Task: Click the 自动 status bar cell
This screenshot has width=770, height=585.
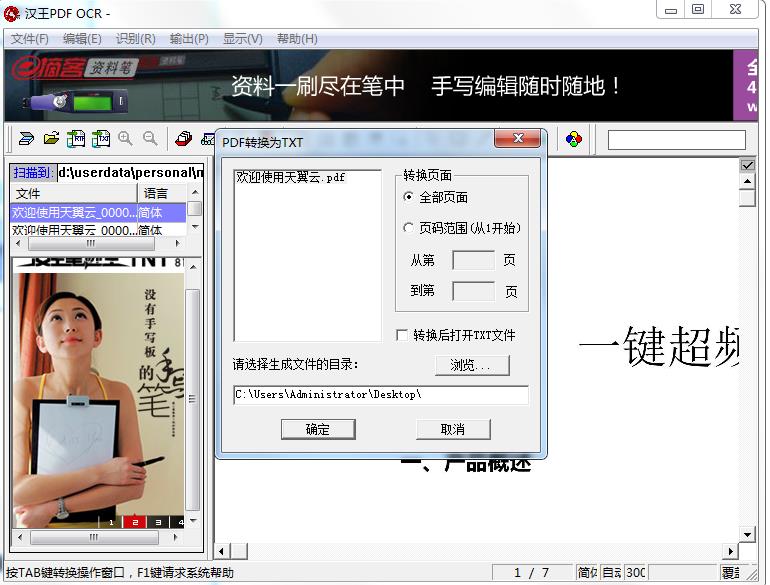Action: click(611, 572)
